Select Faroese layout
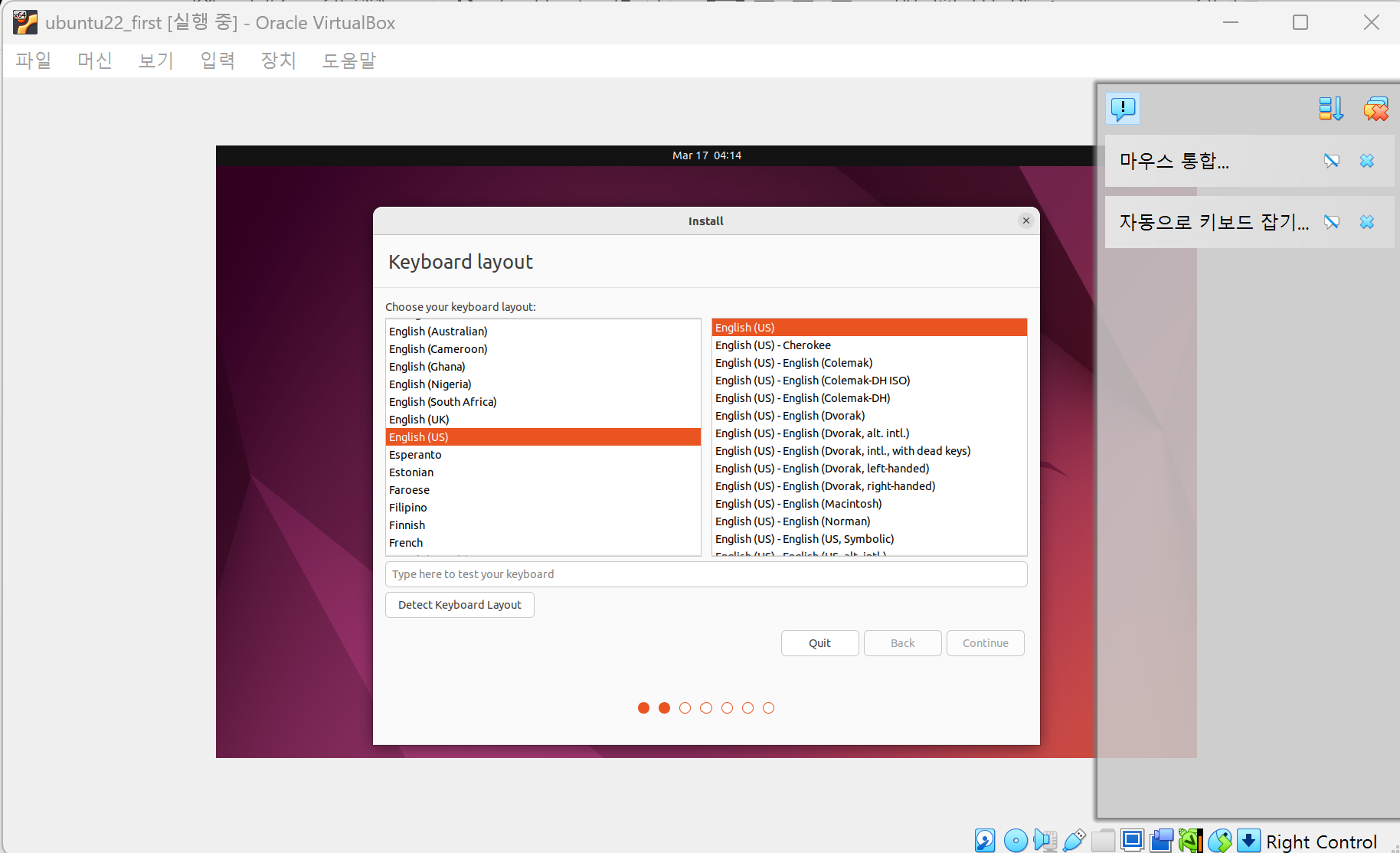Viewport: 1400px width, 853px height. pos(543,490)
